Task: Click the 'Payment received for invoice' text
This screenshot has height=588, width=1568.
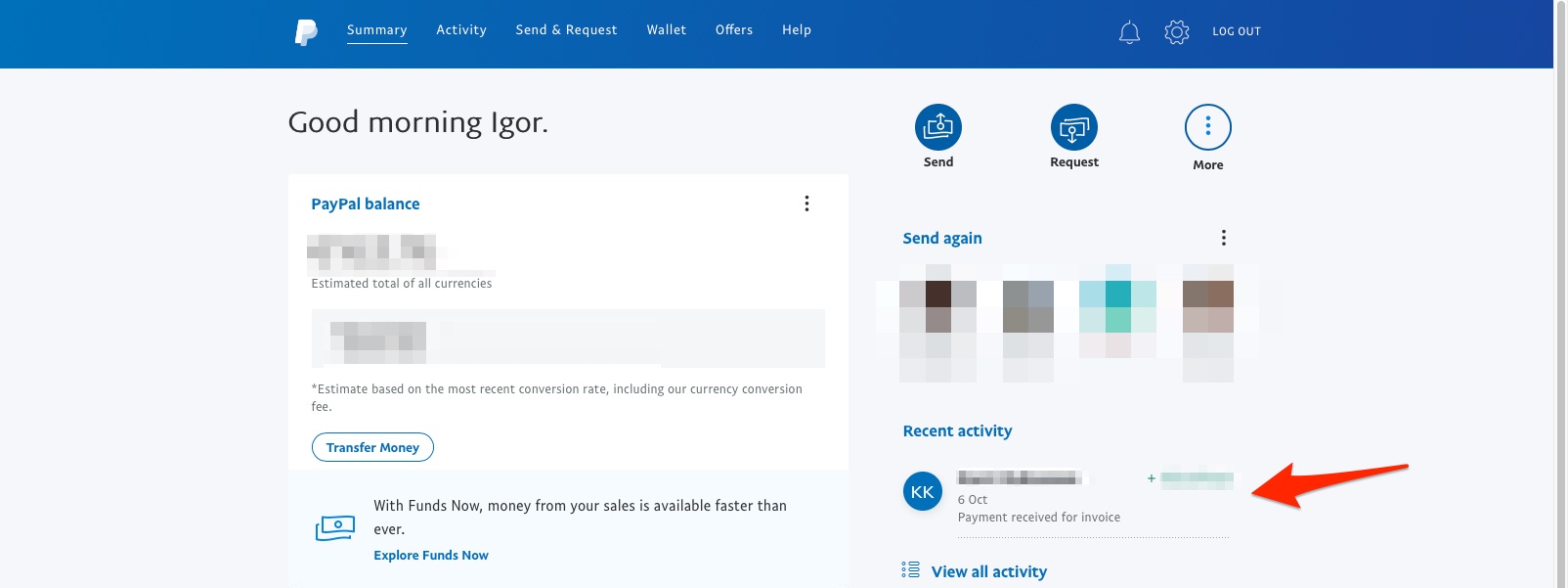Action: [1039, 518]
